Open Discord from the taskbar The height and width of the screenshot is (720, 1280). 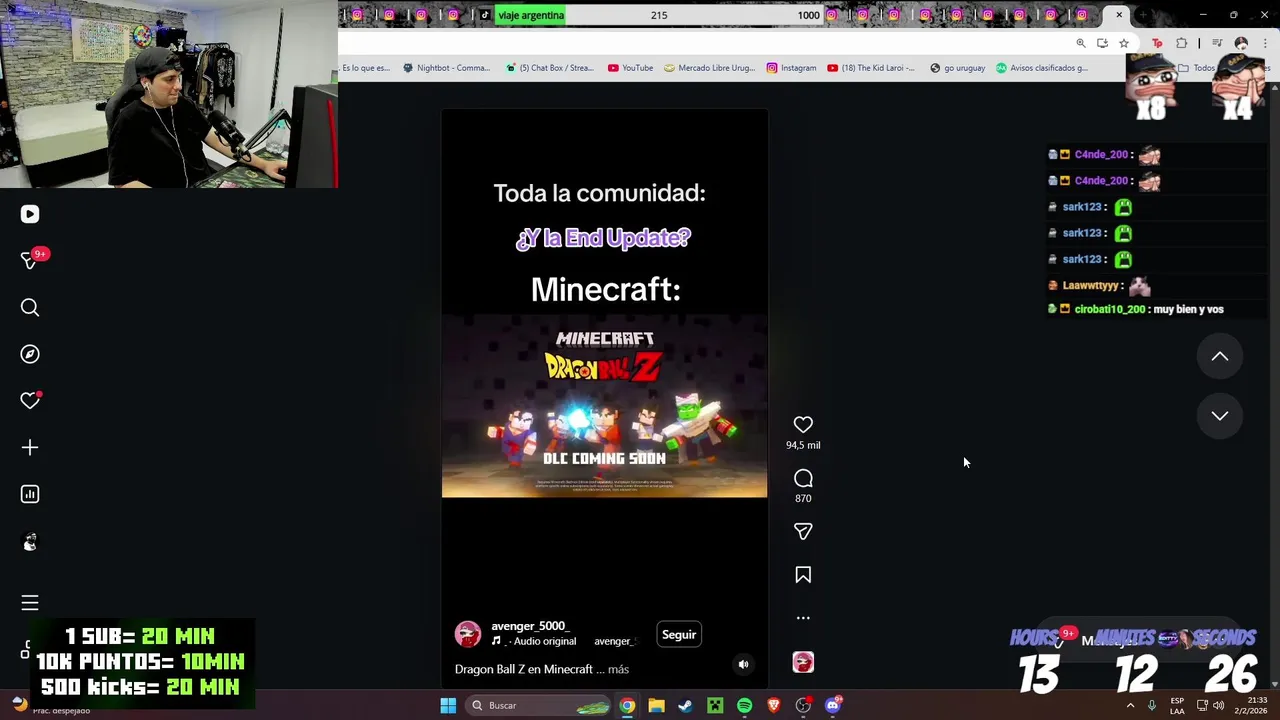(x=833, y=705)
